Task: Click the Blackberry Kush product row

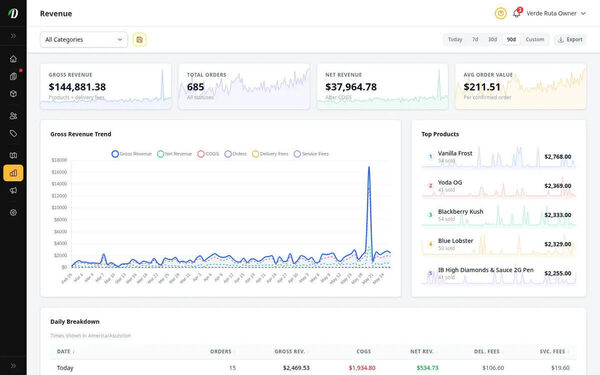Action: pyautogui.click(x=499, y=215)
